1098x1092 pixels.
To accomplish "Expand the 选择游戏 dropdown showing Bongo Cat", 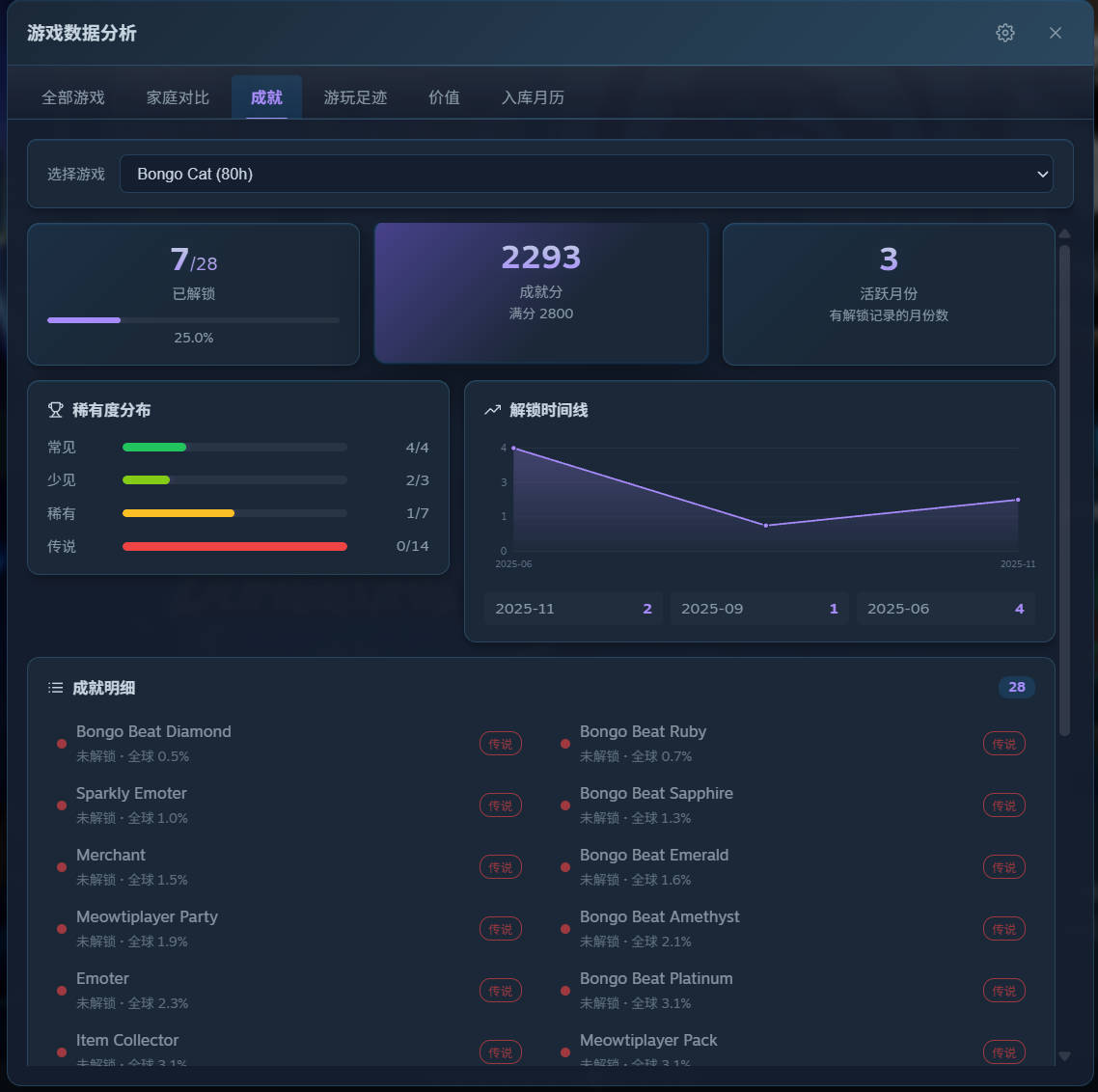I will point(586,174).
